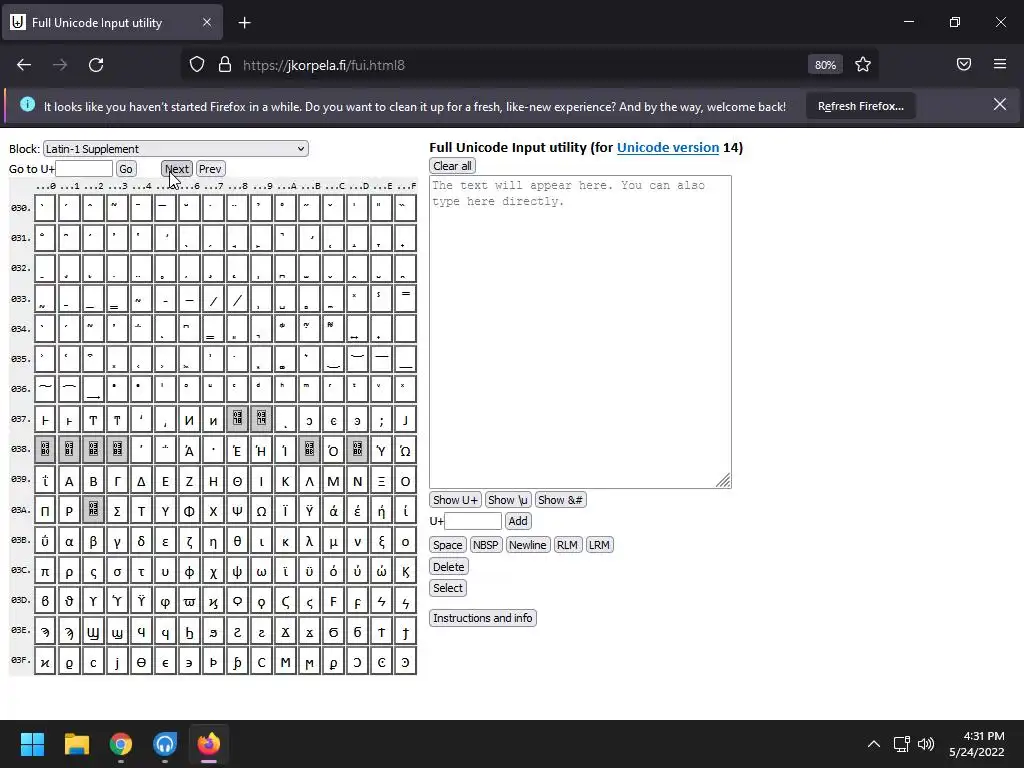Click the NBSP button
The height and width of the screenshot is (768, 1024).
[x=486, y=545]
